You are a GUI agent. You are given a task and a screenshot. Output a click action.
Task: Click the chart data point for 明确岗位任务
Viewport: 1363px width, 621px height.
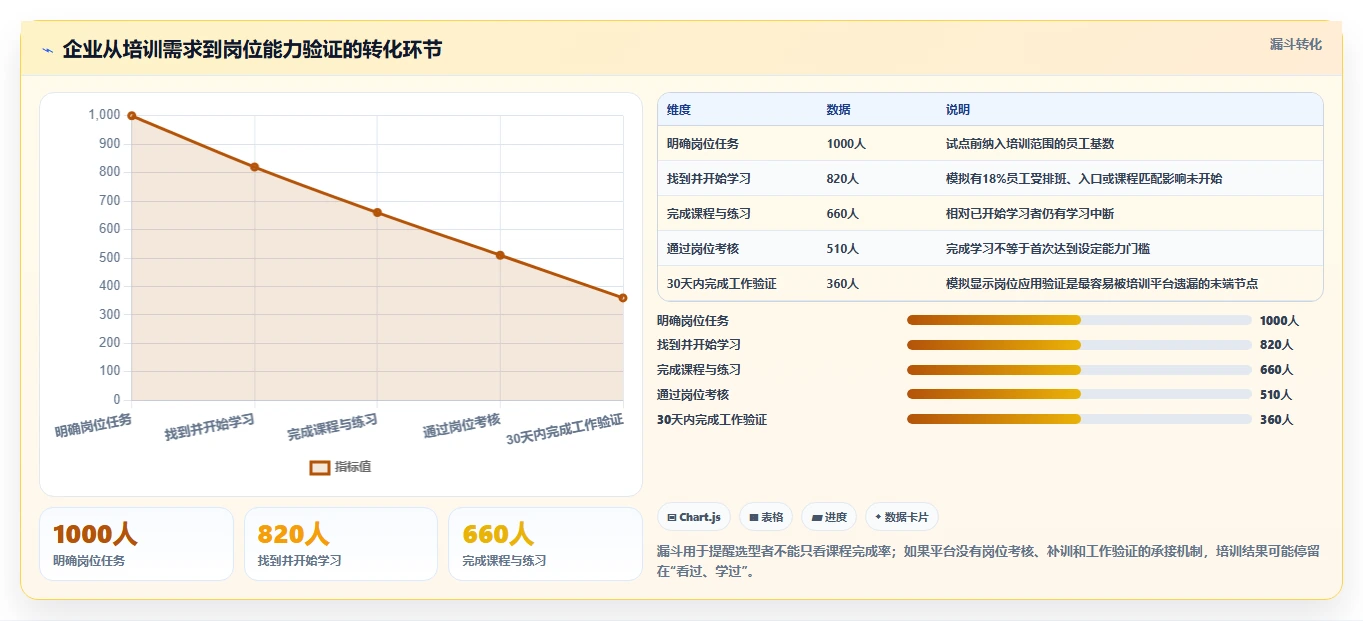click(x=131, y=116)
